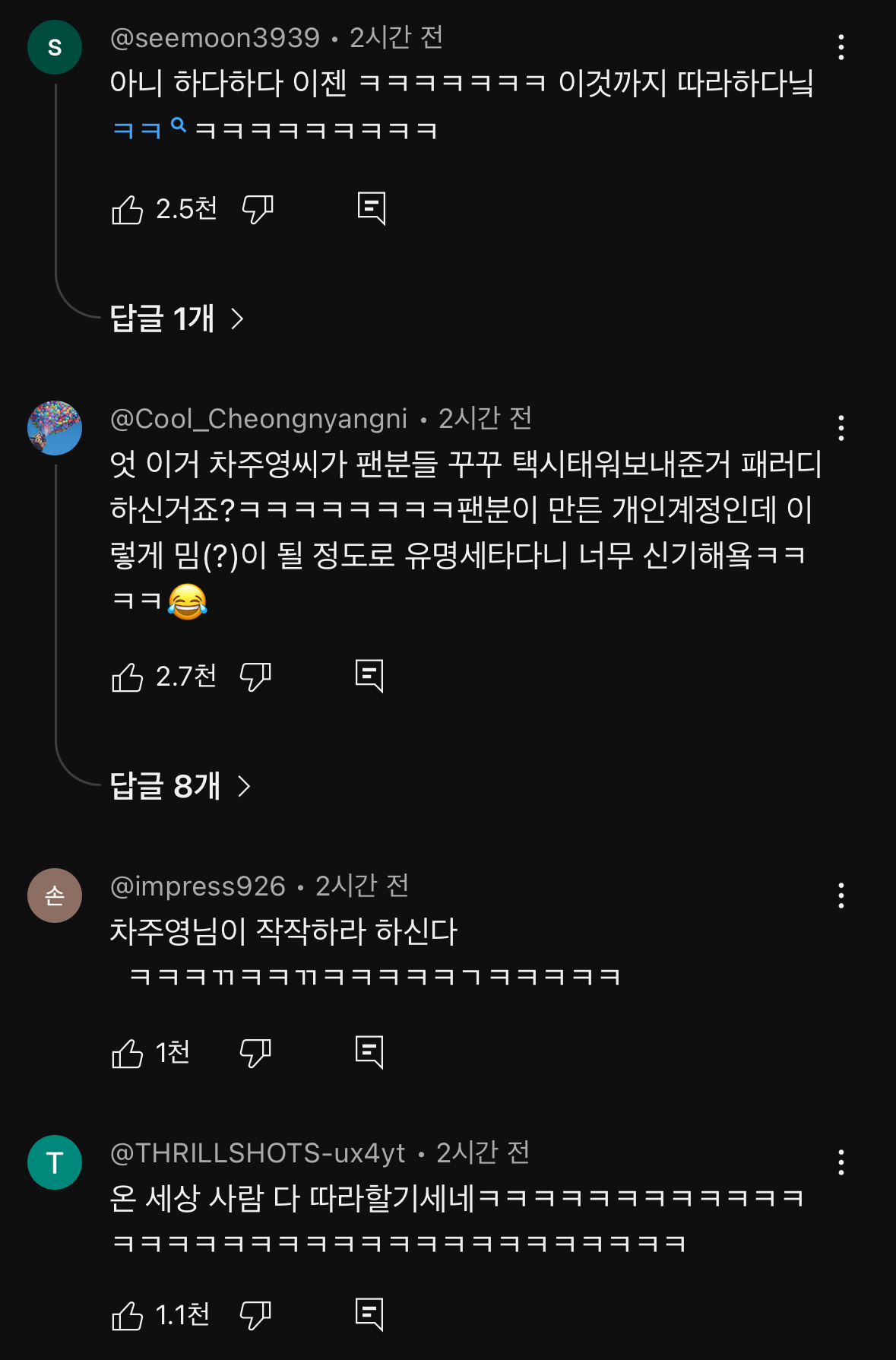Screen dimensions: 896x1360
Task: Dislike the @seemoon3939 comment
Action: [258, 209]
